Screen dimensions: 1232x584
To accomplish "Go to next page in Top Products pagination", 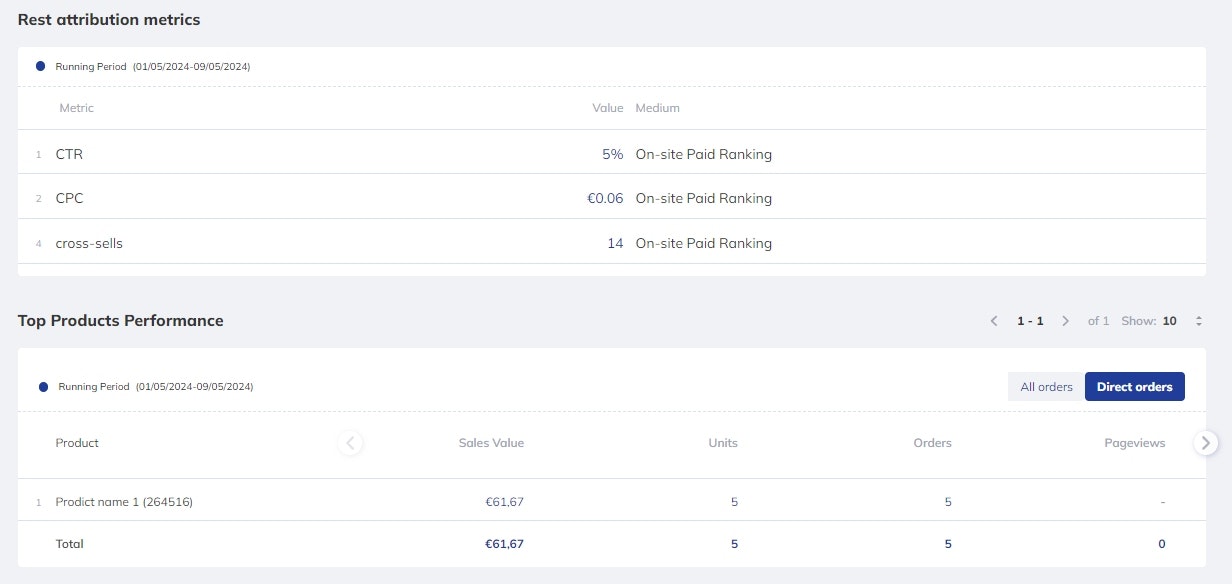I will pyautogui.click(x=1066, y=321).
